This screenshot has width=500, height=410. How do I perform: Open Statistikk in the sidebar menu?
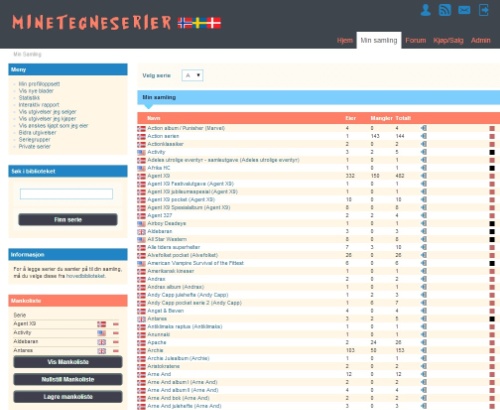pos(29,98)
